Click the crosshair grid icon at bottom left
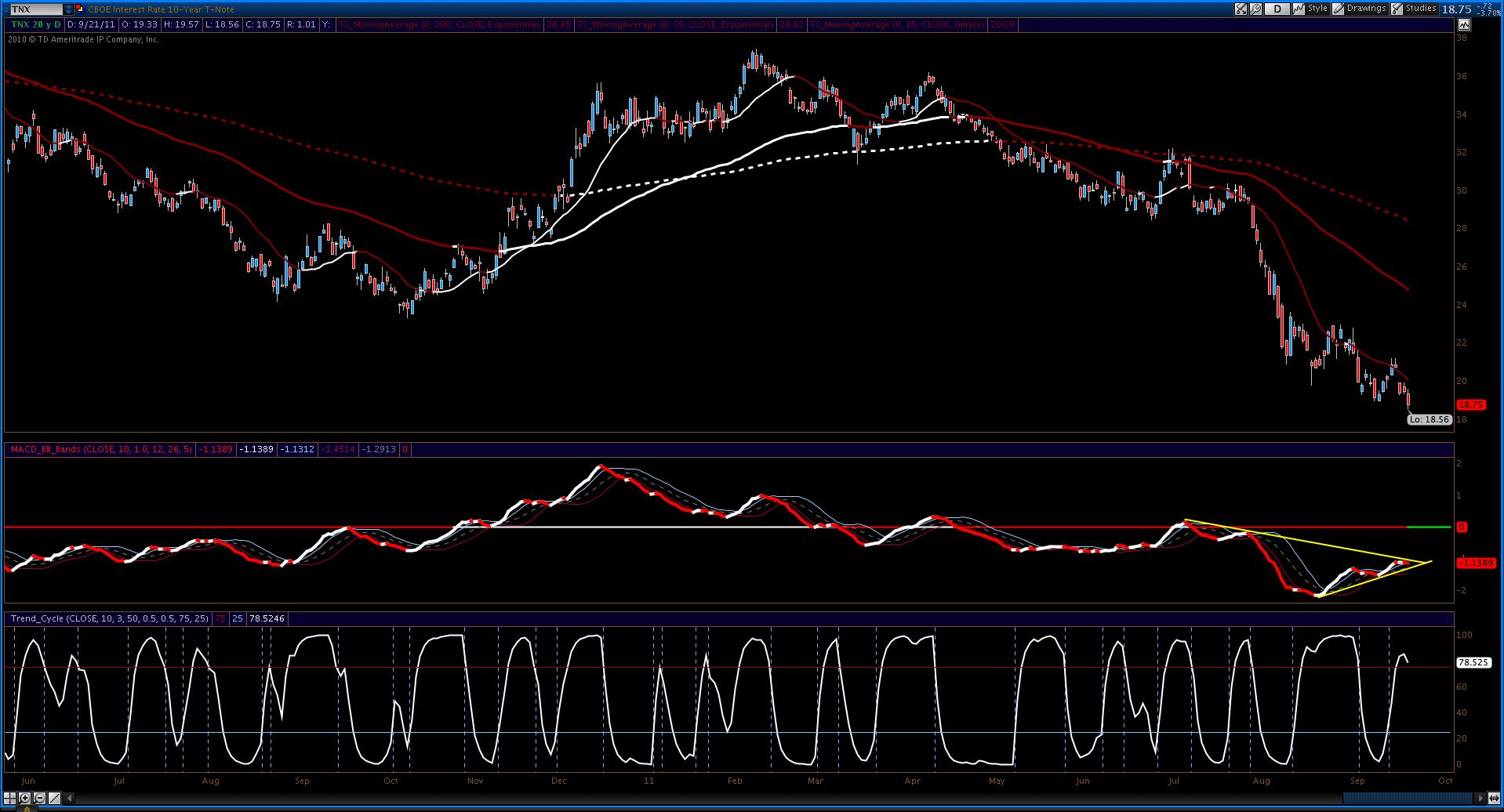The height and width of the screenshot is (812, 1504). (10, 798)
